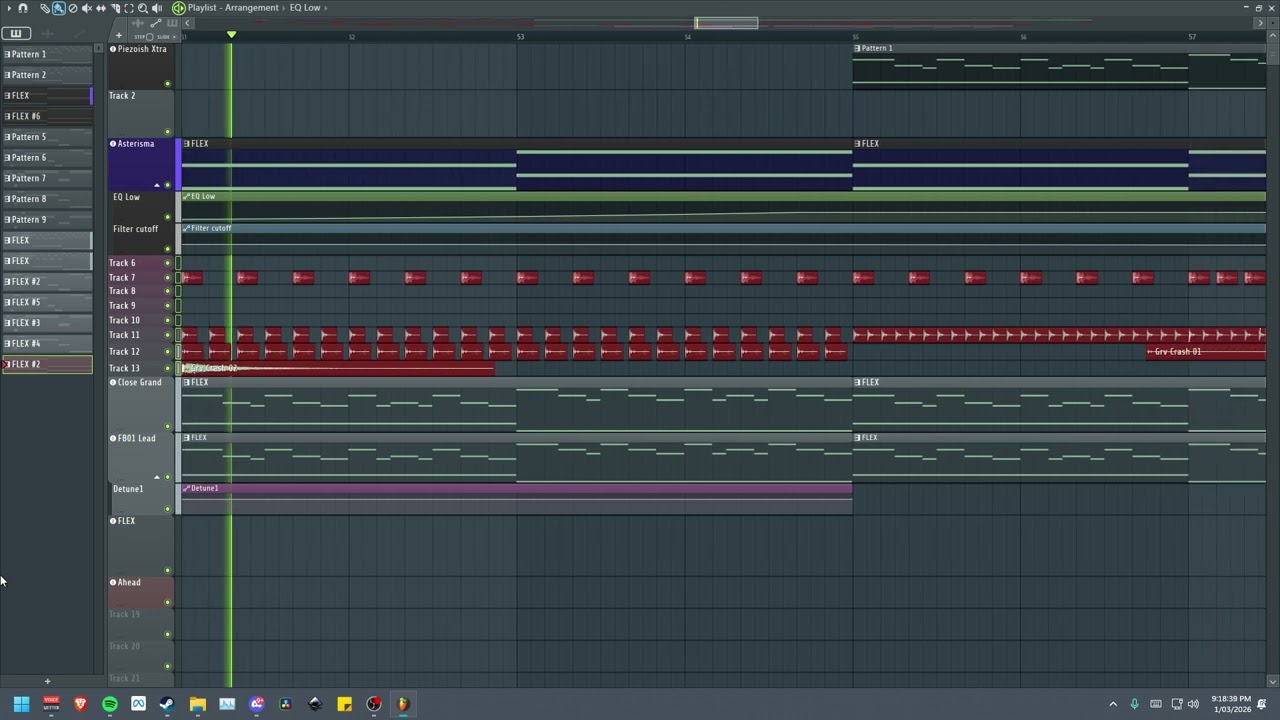This screenshot has height=720, width=1280.
Task: Open Spotify from the taskbar
Action: (x=110, y=704)
